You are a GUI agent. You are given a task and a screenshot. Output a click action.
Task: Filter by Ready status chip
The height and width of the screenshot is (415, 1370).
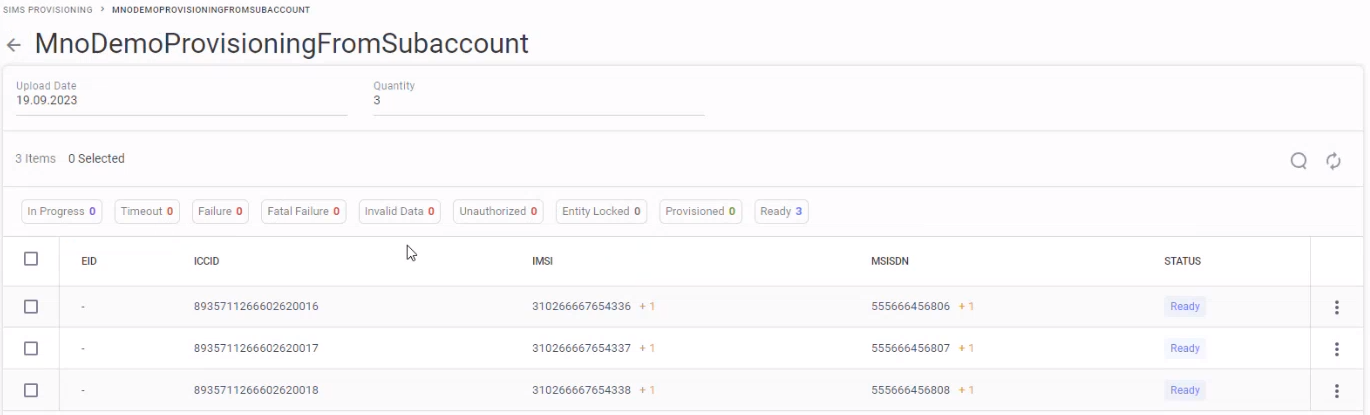781,212
